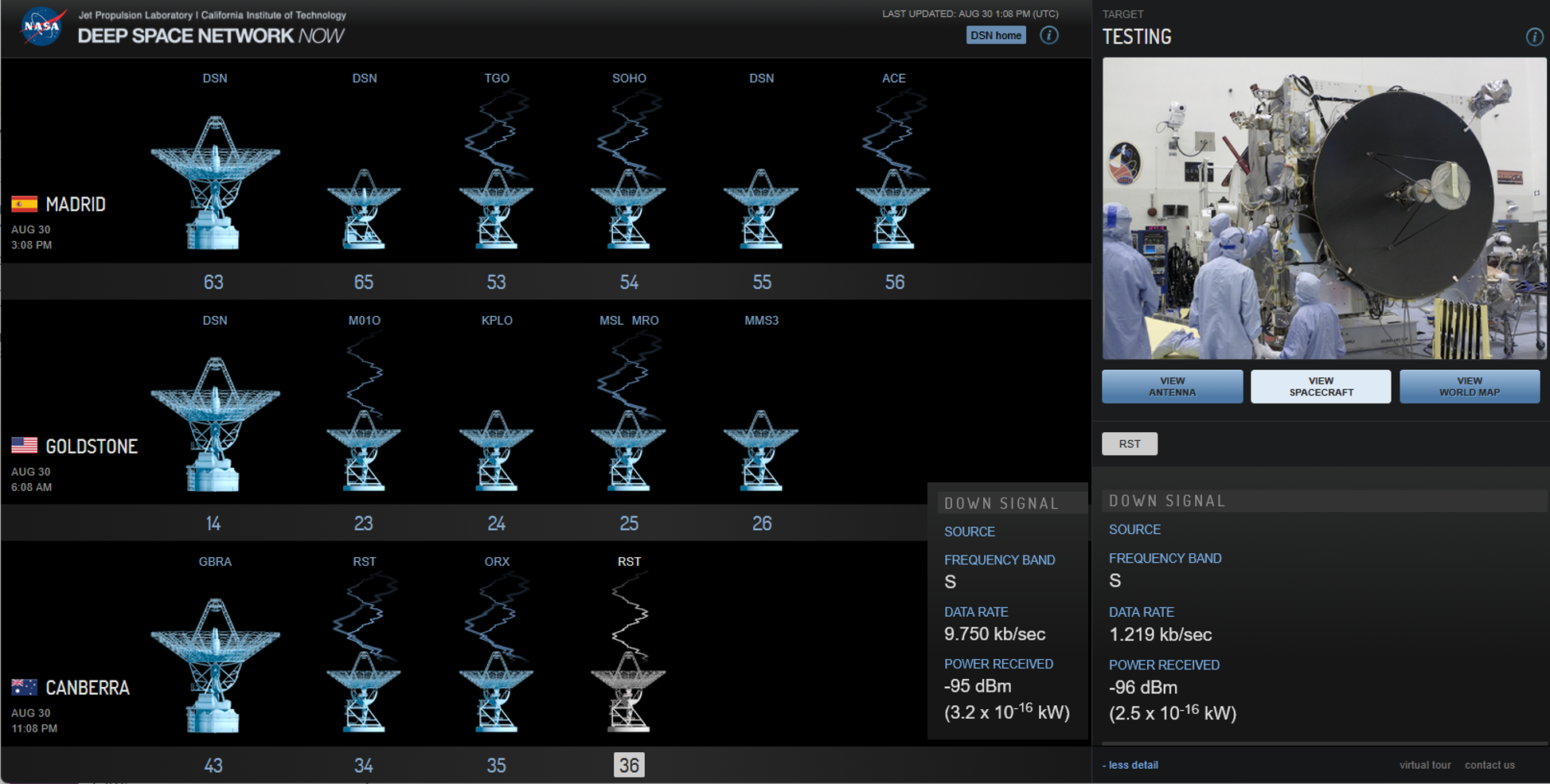Switch to the View World Map tab
Viewport: 1550px width, 784px height.
(1470, 387)
